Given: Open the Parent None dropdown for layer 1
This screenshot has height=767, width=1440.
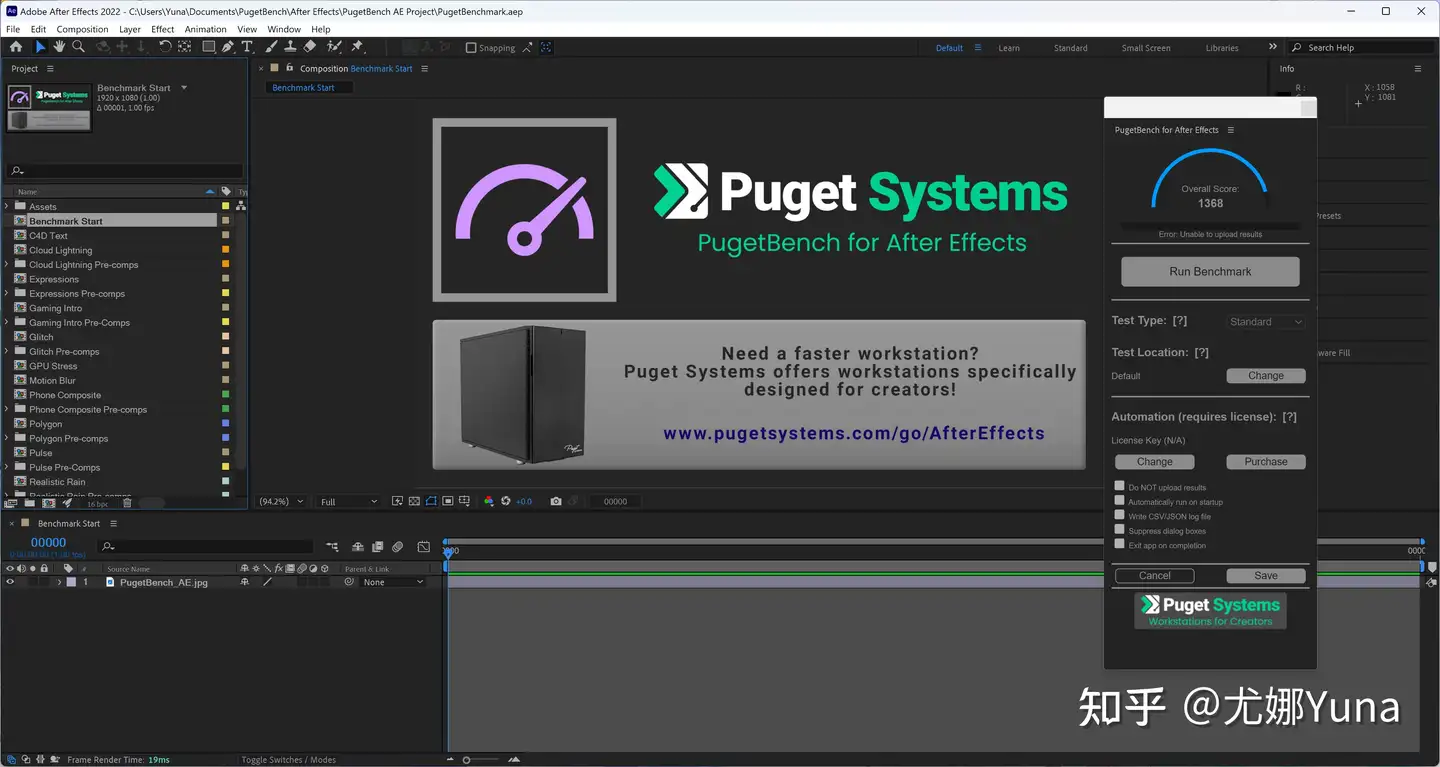Looking at the screenshot, I should pos(393,582).
